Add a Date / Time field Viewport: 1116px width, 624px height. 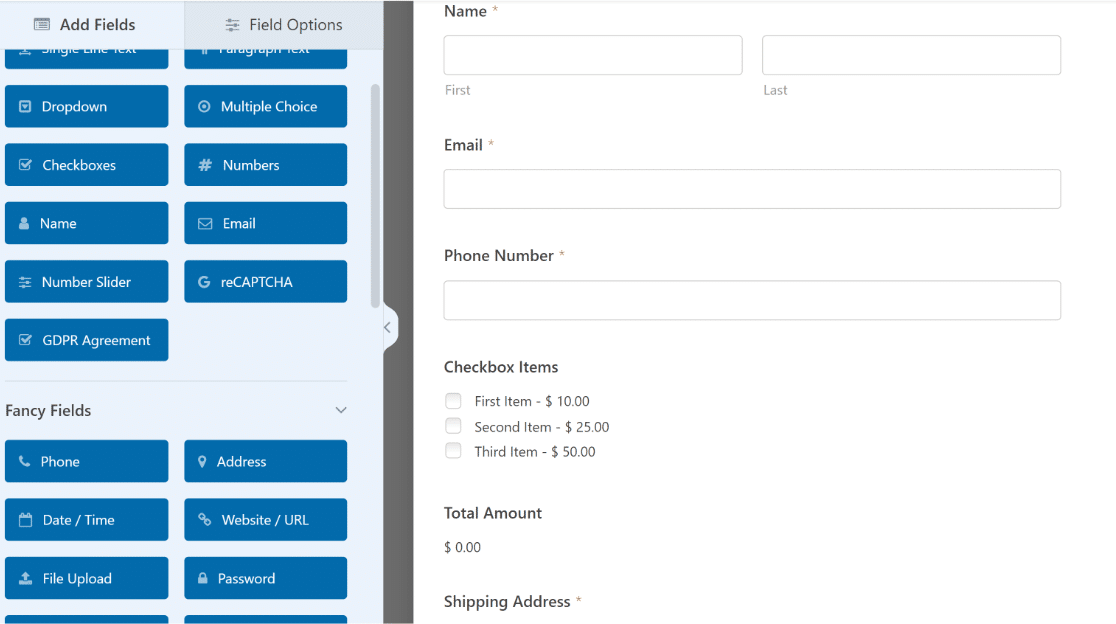tap(86, 519)
